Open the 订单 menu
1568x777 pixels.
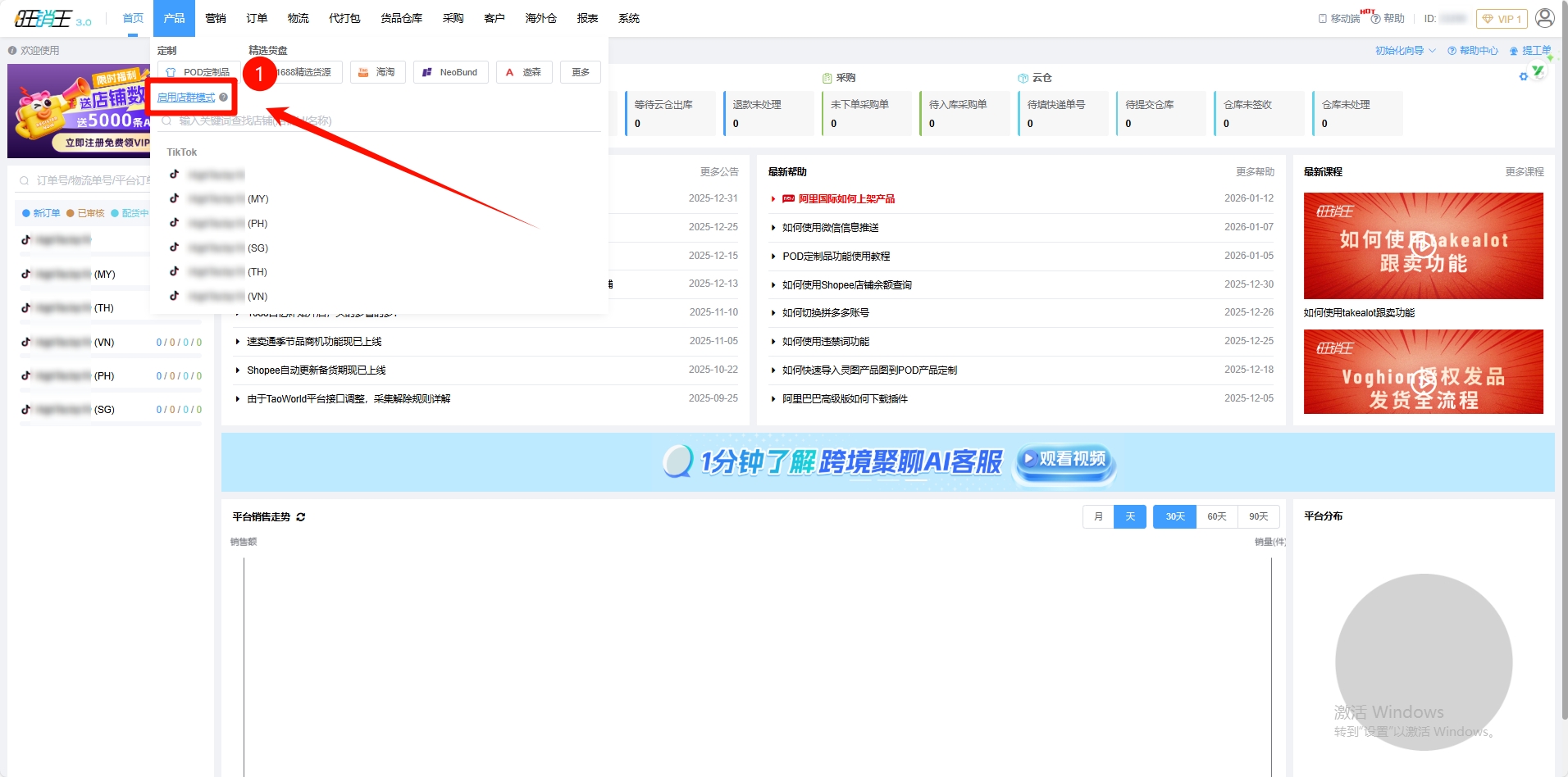click(257, 18)
